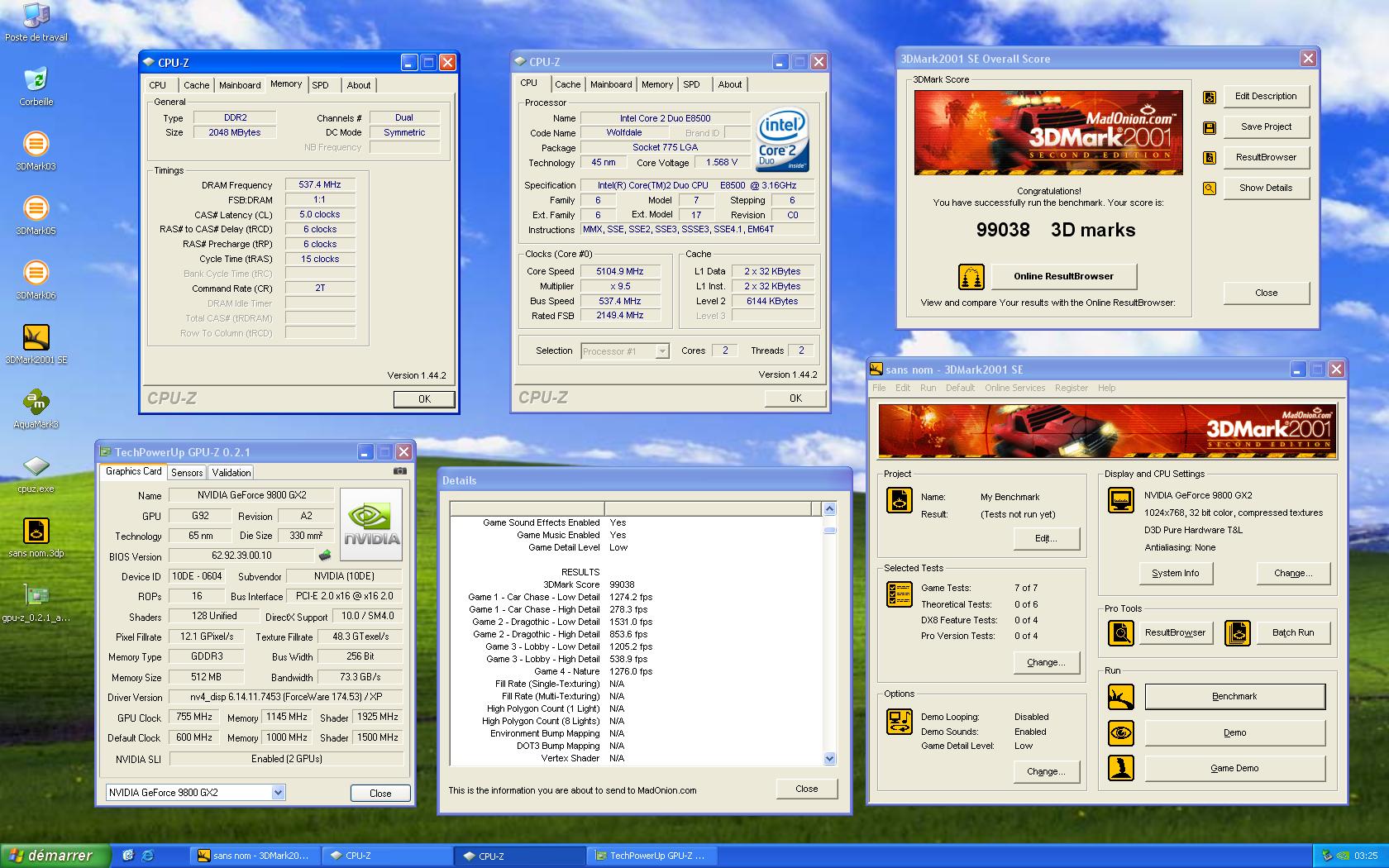
Task: Click Change... button in Selected Tests section
Action: click(1046, 662)
